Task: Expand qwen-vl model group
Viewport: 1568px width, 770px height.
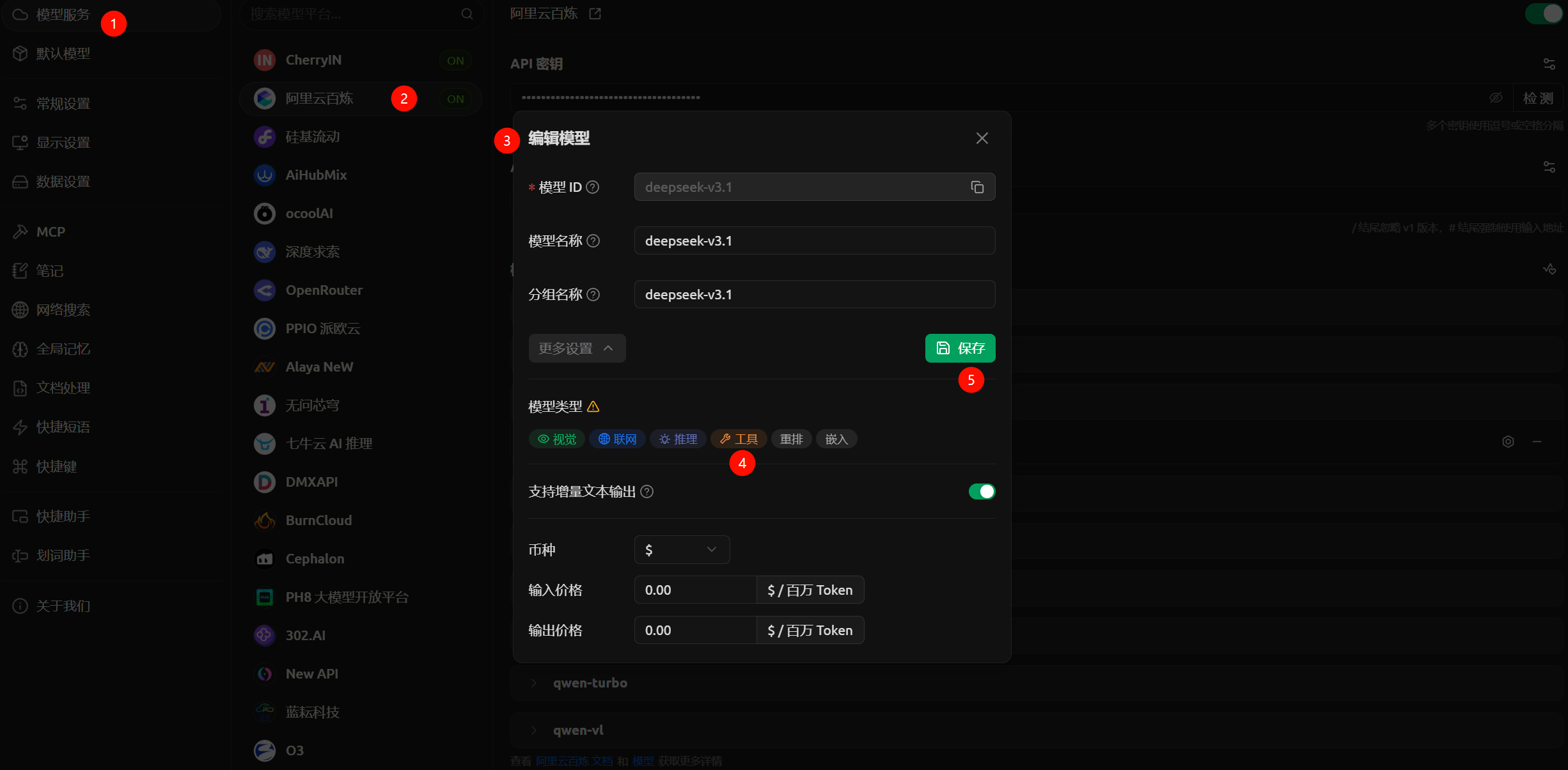Action: (x=1037, y=730)
